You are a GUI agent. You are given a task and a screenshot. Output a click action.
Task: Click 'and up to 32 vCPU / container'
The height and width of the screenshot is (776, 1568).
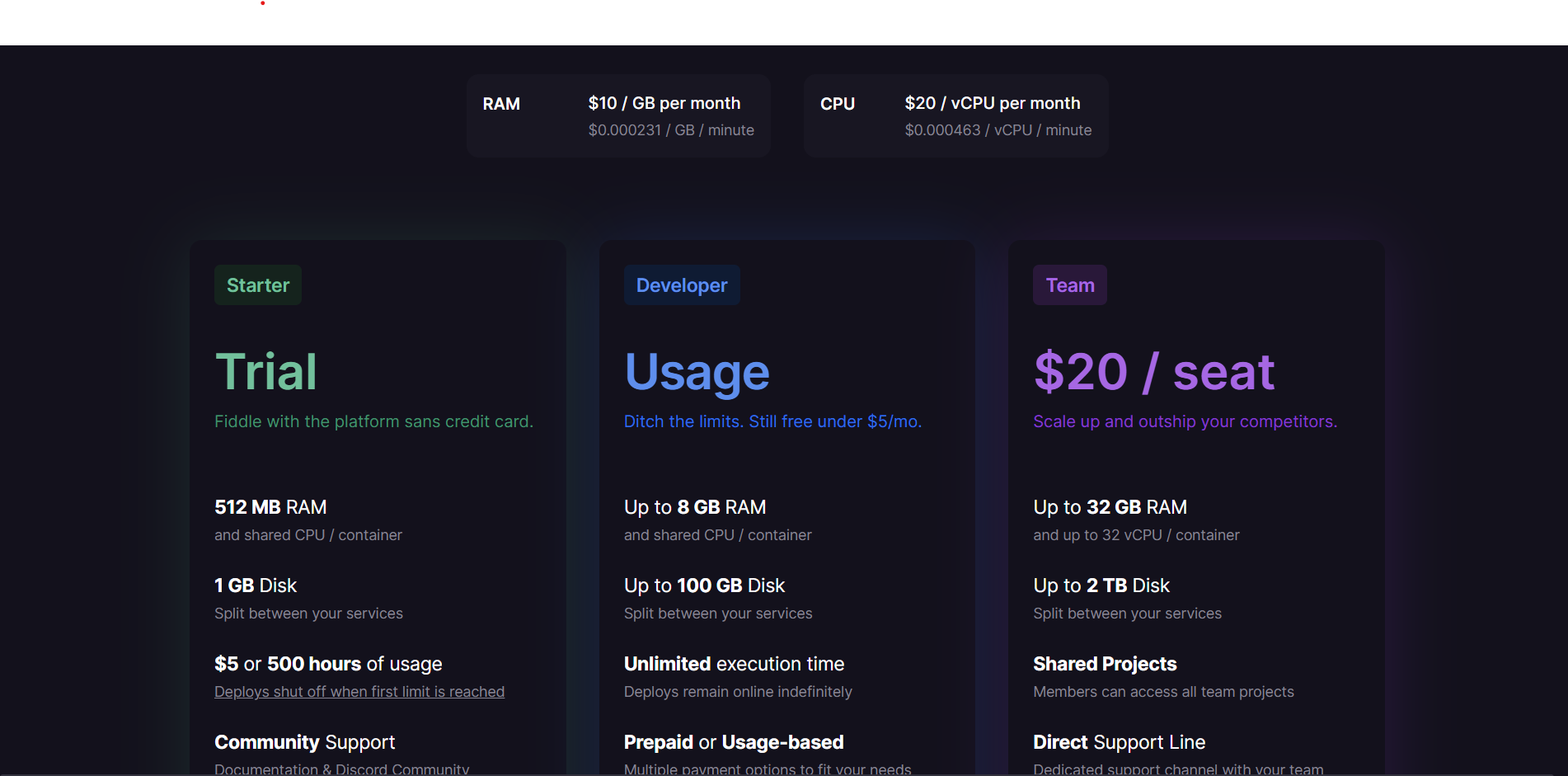pos(1136,535)
